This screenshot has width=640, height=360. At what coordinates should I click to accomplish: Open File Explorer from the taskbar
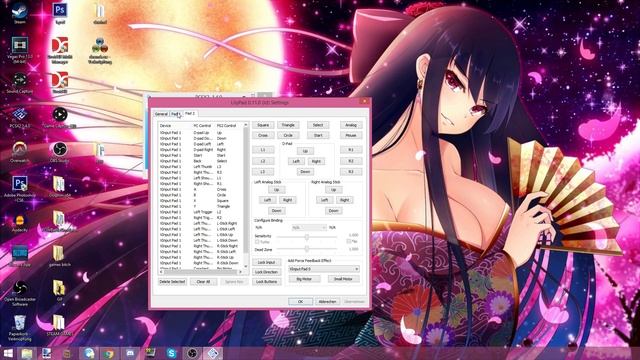pos(27,353)
